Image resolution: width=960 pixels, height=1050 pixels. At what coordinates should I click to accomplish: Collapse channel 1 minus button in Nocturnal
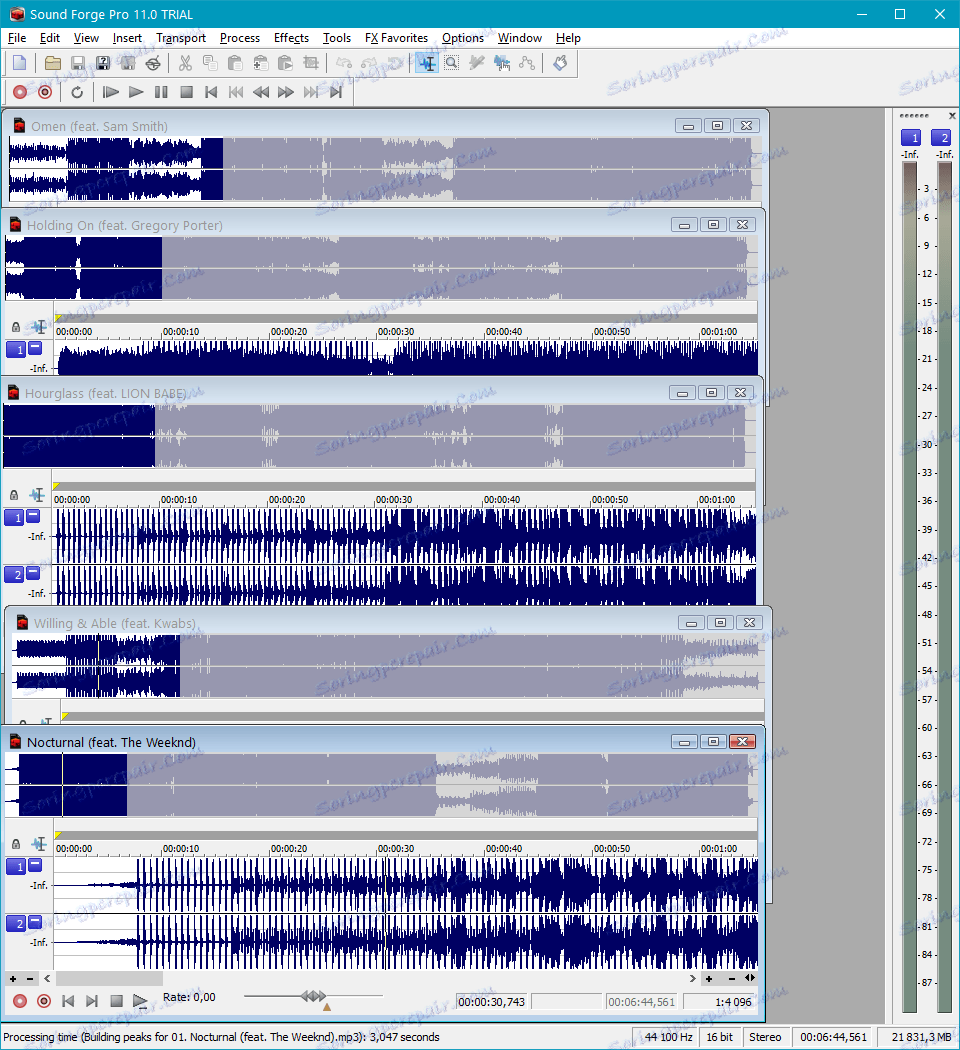tap(35, 865)
